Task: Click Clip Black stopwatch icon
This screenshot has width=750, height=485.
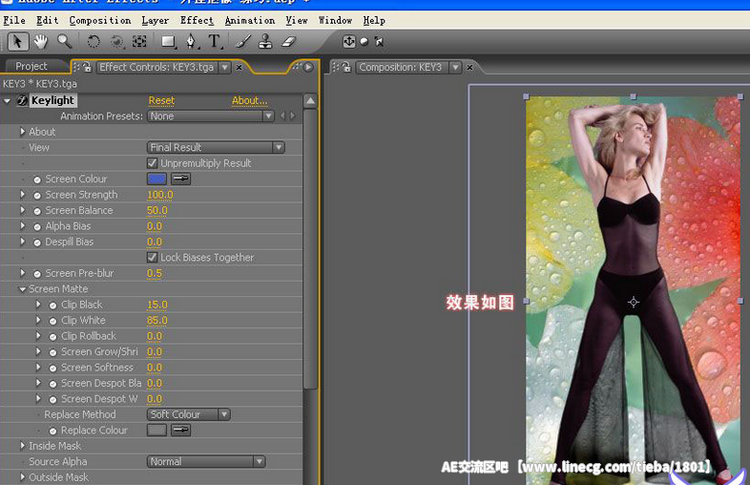Action: click(53, 306)
